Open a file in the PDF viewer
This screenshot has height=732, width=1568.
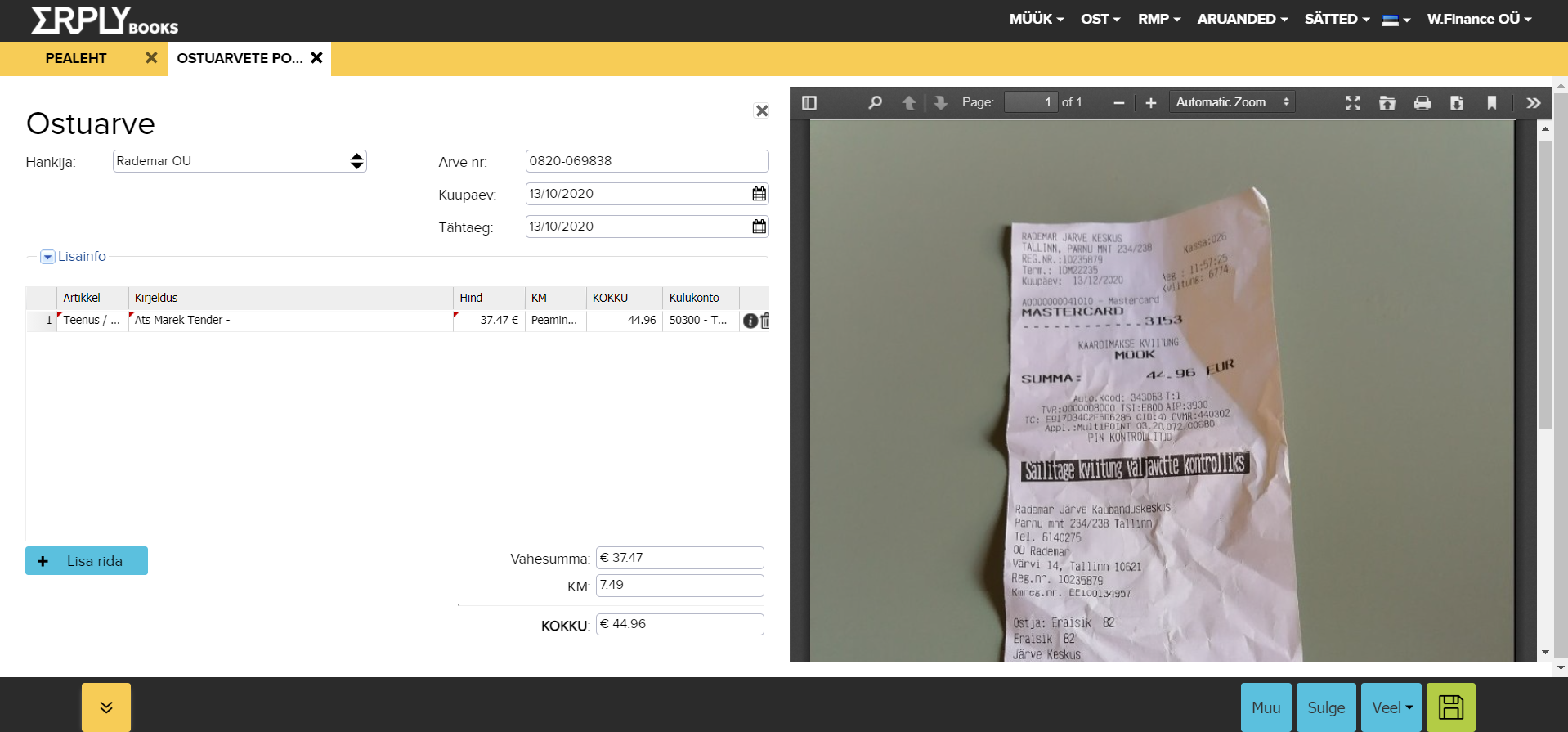click(1387, 103)
